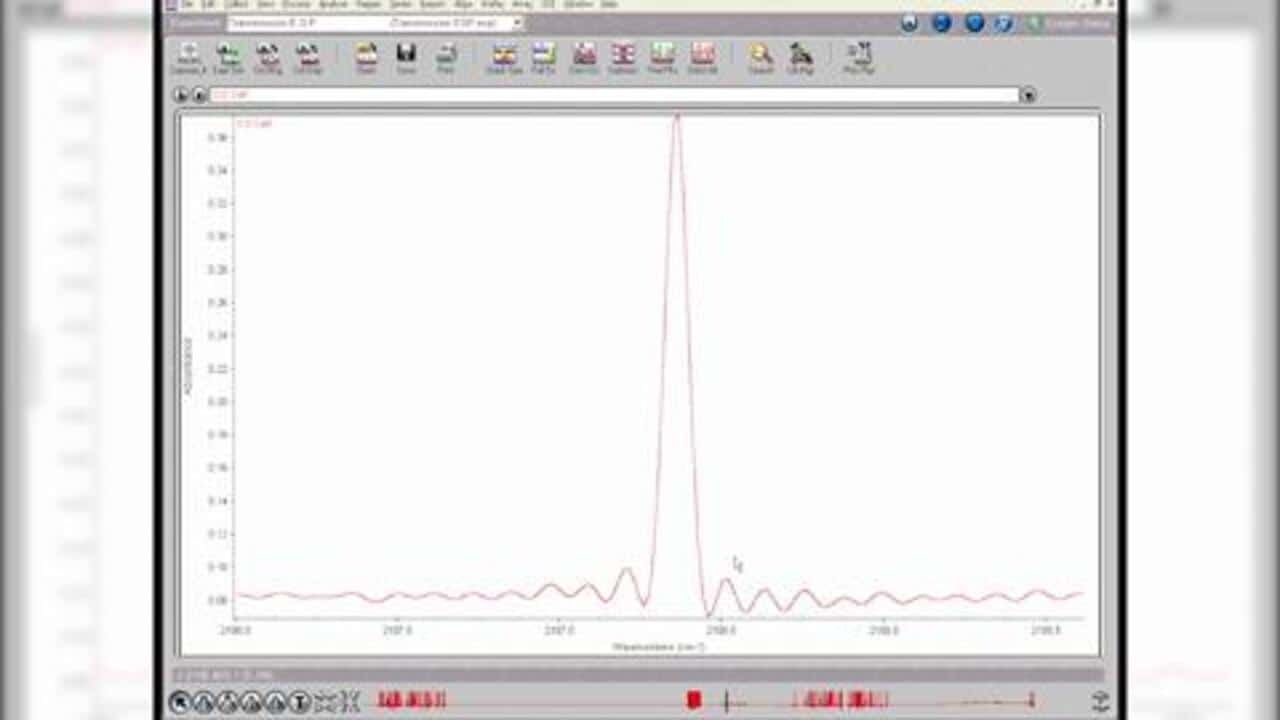Click the Search toolbar icon
Image resolution: width=1280 pixels, height=720 pixels.
(x=761, y=57)
